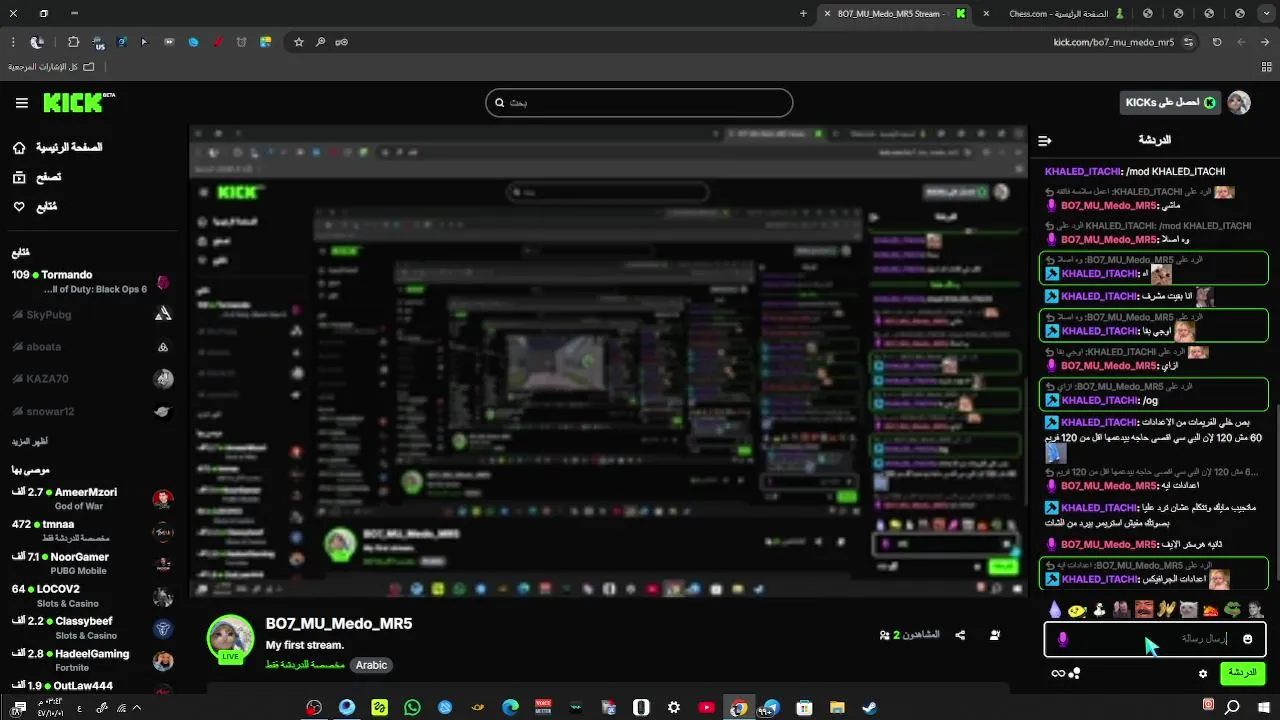1280x720 pixels.
Task: Bookmark this page with star icon
Action: coord(298,42)
